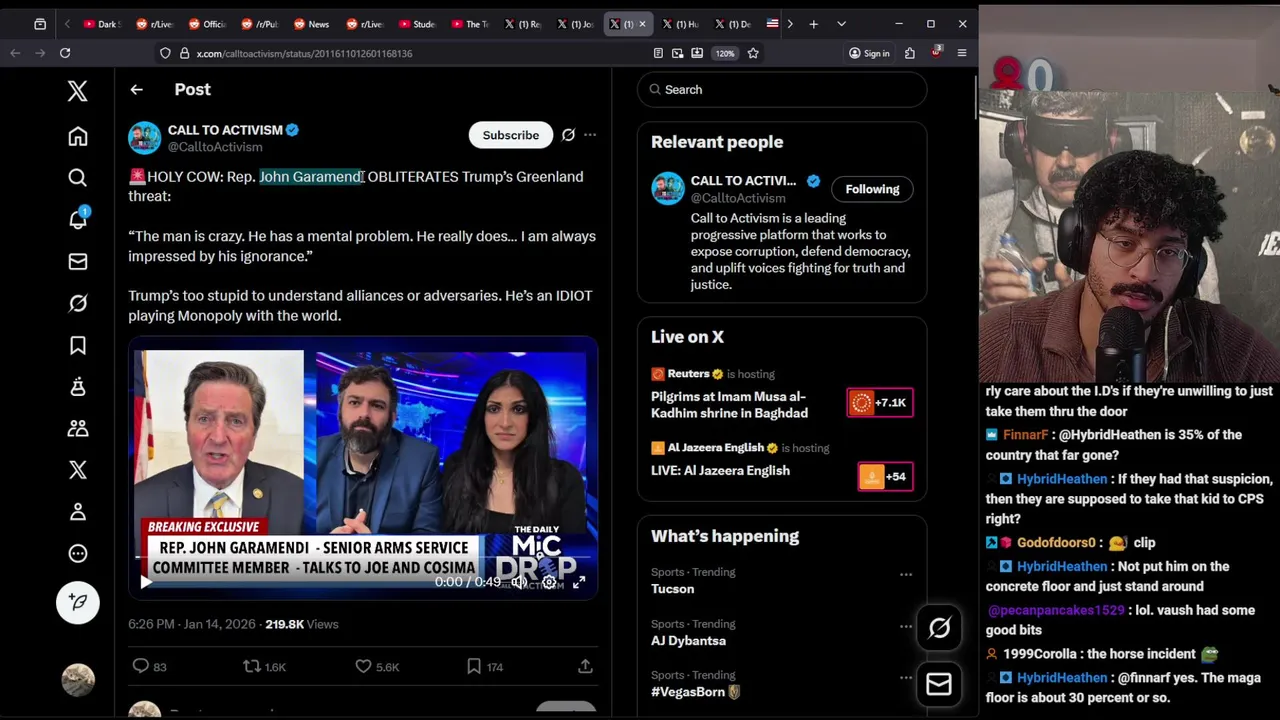
Task: Open Premium X icon in sidebar
Action: click(x=77, y=470)
